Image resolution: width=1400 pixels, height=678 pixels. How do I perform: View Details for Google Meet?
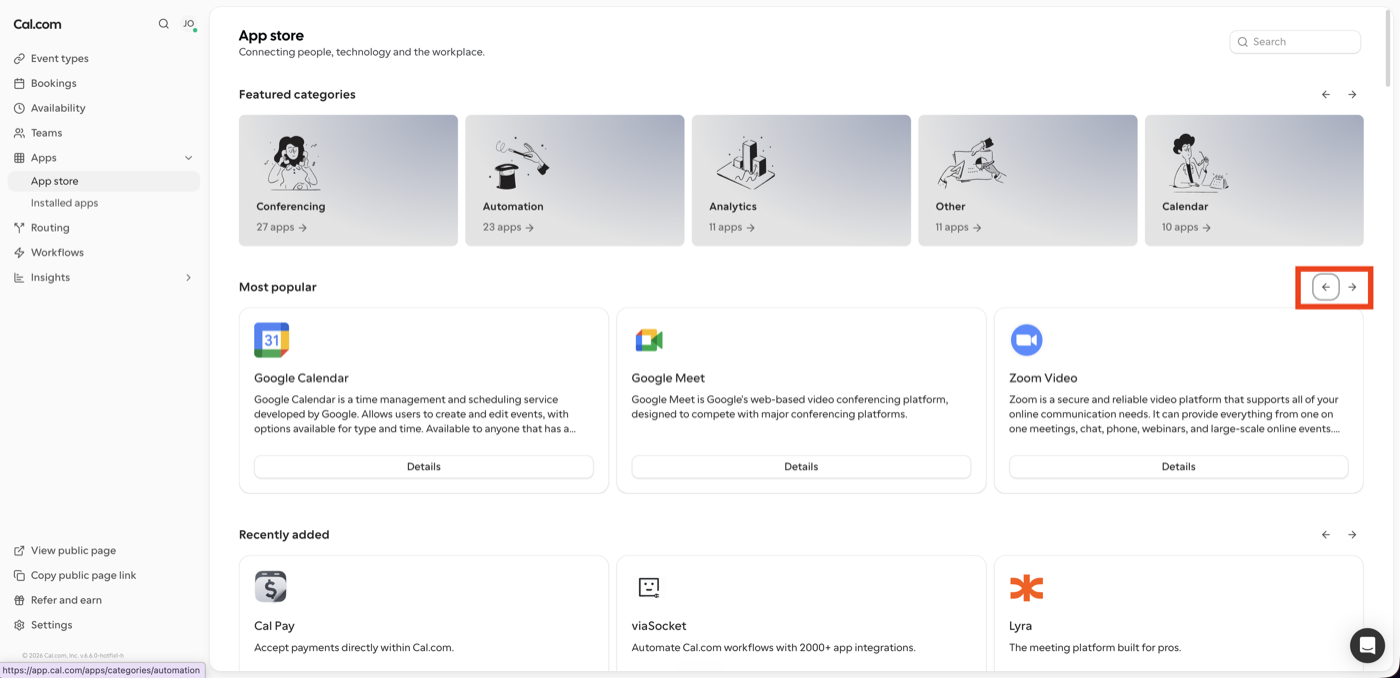click(x=801, y=467)
